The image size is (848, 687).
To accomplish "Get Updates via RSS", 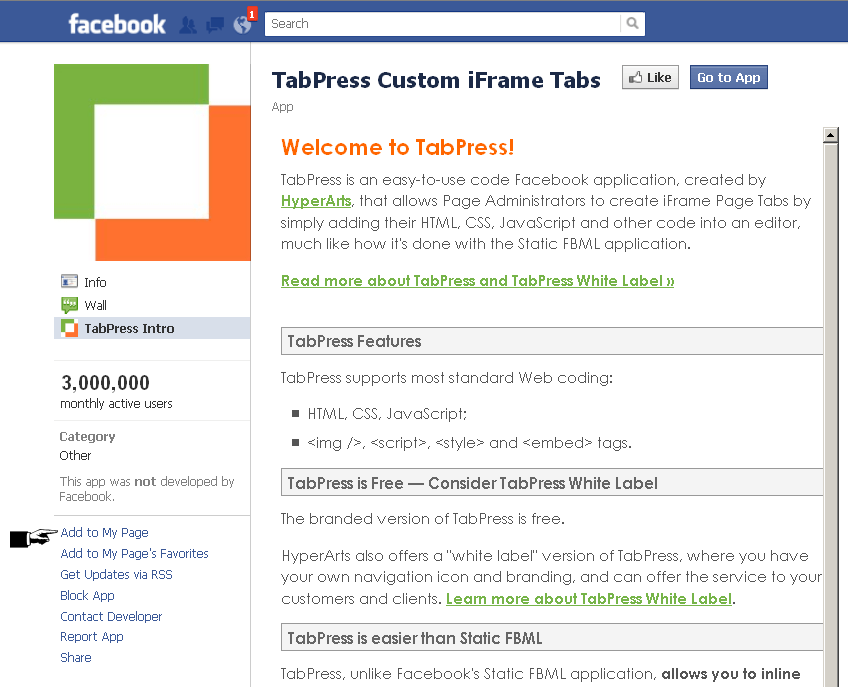I will (x=114, y=574).
